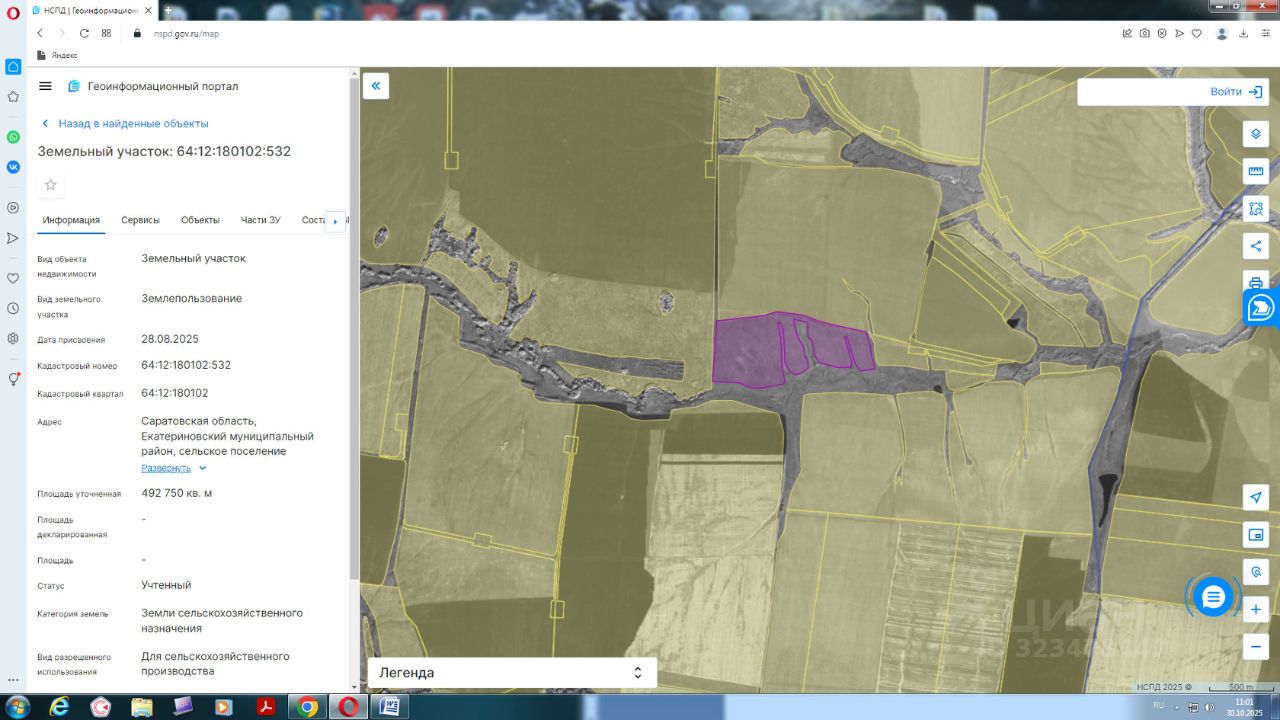Image resolution: width=1280 pixels, height=720 pixels.
Task: Open Internet Explorer from the taskbar
Action: click(59, 707)
